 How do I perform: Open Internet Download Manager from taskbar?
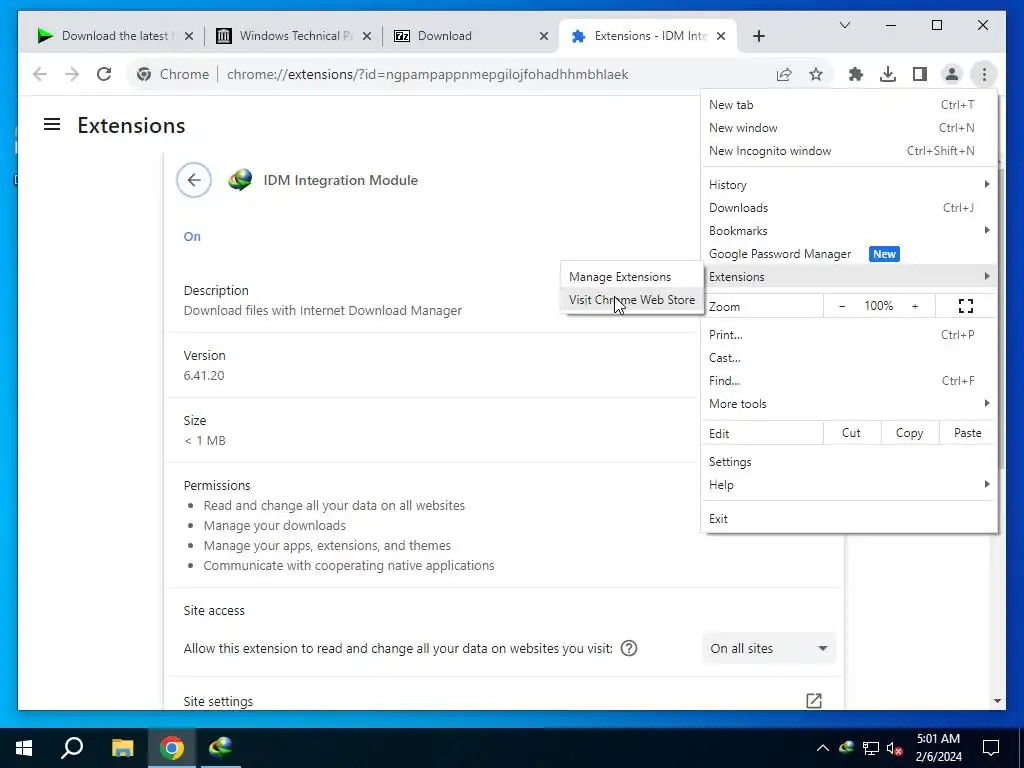[221, 748]
